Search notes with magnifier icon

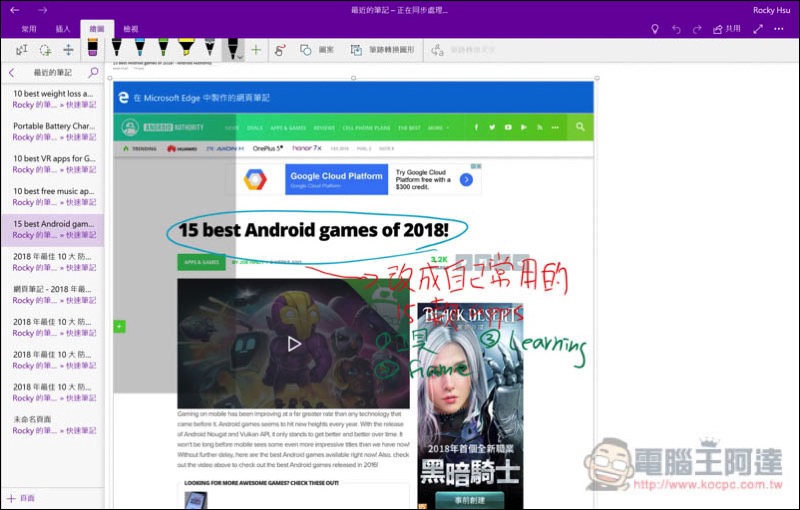coord(93,73)
